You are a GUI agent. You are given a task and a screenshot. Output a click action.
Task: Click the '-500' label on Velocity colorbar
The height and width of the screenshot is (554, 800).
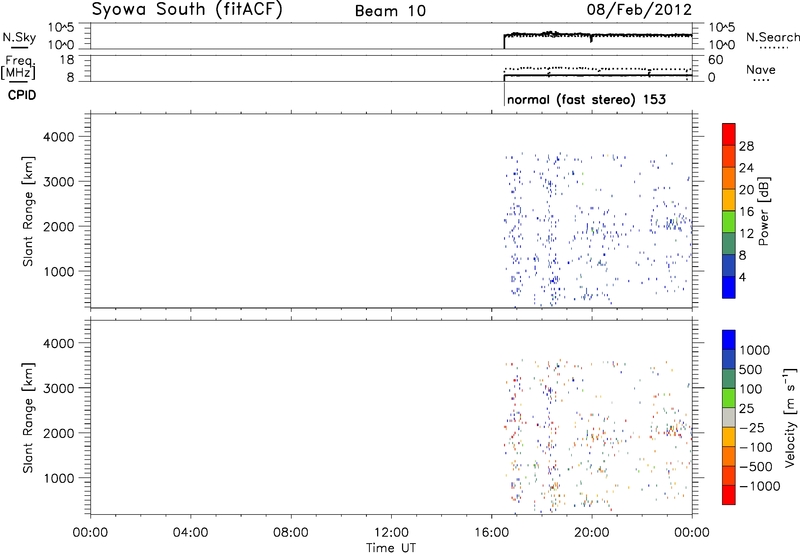pos(756,466)
